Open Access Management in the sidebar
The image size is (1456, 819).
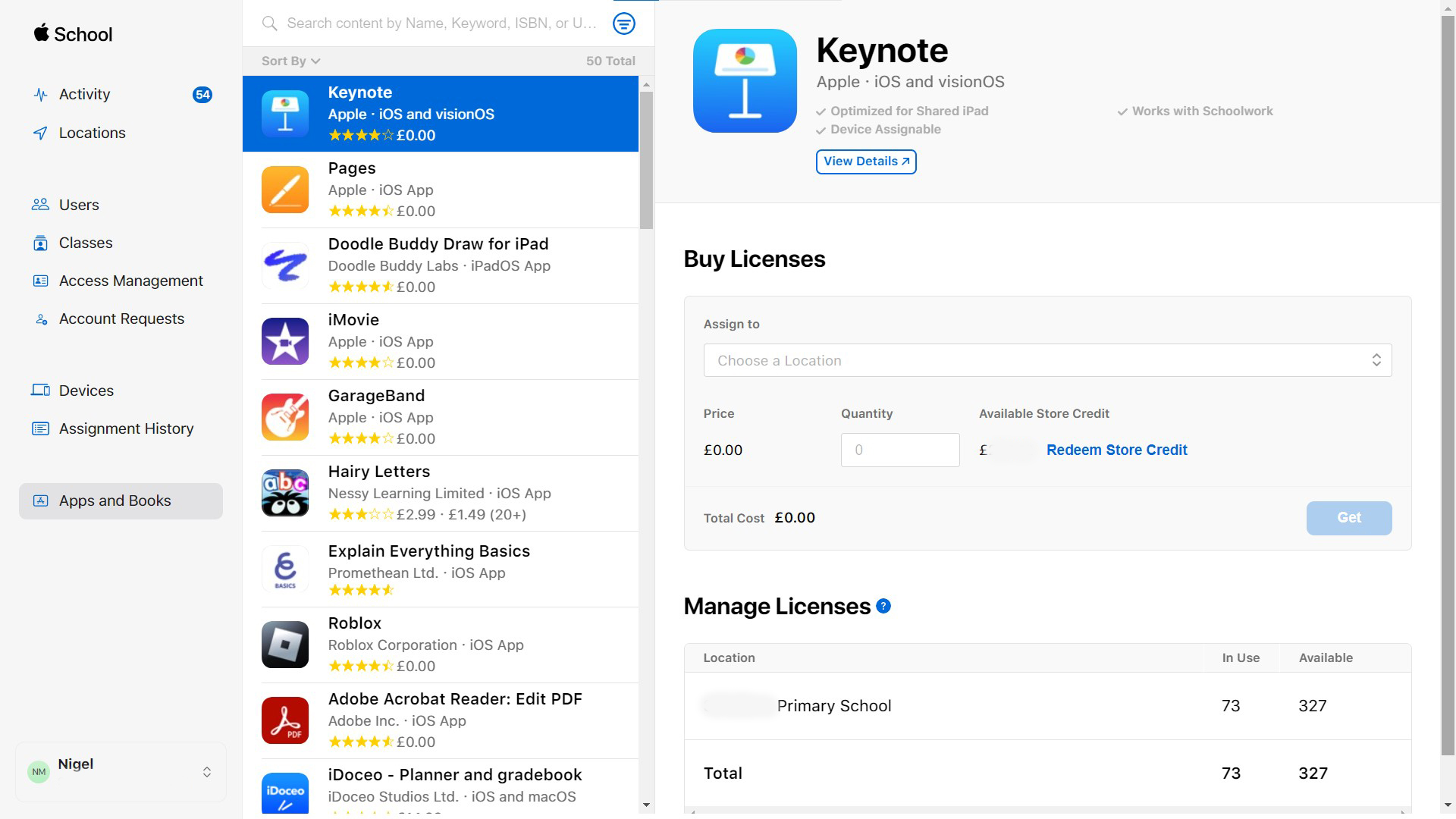point(131,281)
